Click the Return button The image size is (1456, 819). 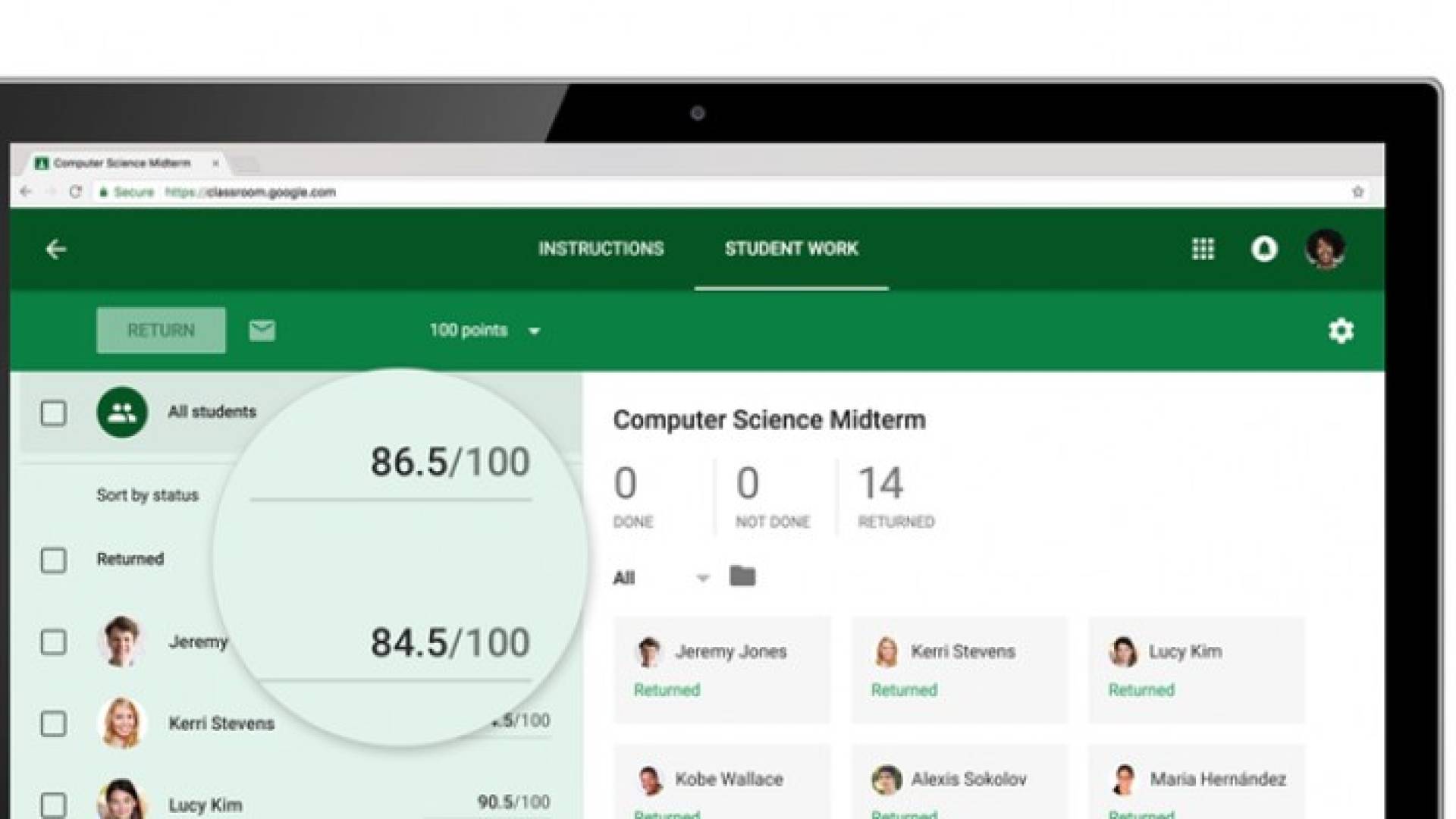(x=161, y=331)
